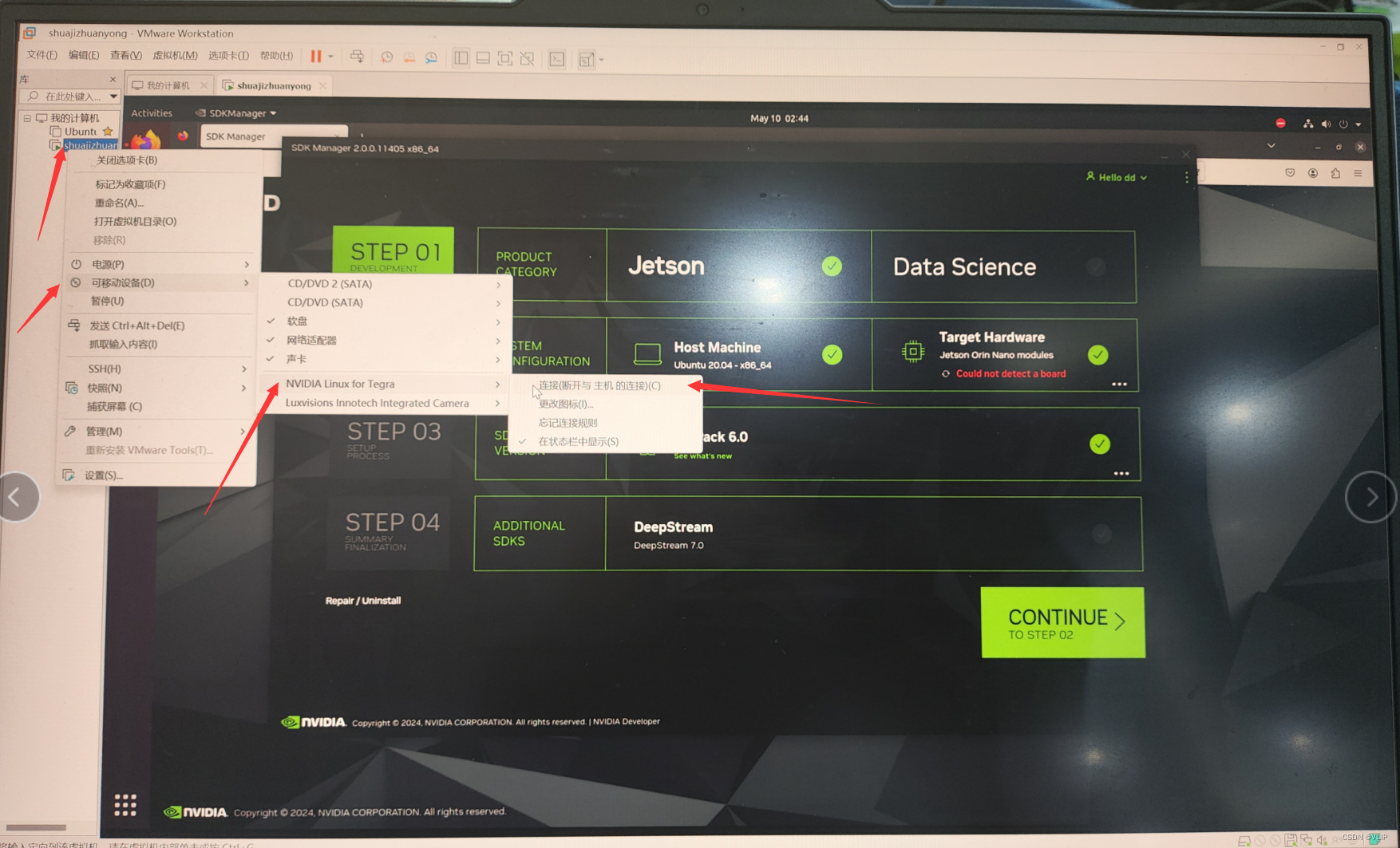Viewport: 1400px width, 848px height.
Task: Choose 发送 Ctrl+Alt+Del(E) menu entry
Action: click(x=136, y=325)
